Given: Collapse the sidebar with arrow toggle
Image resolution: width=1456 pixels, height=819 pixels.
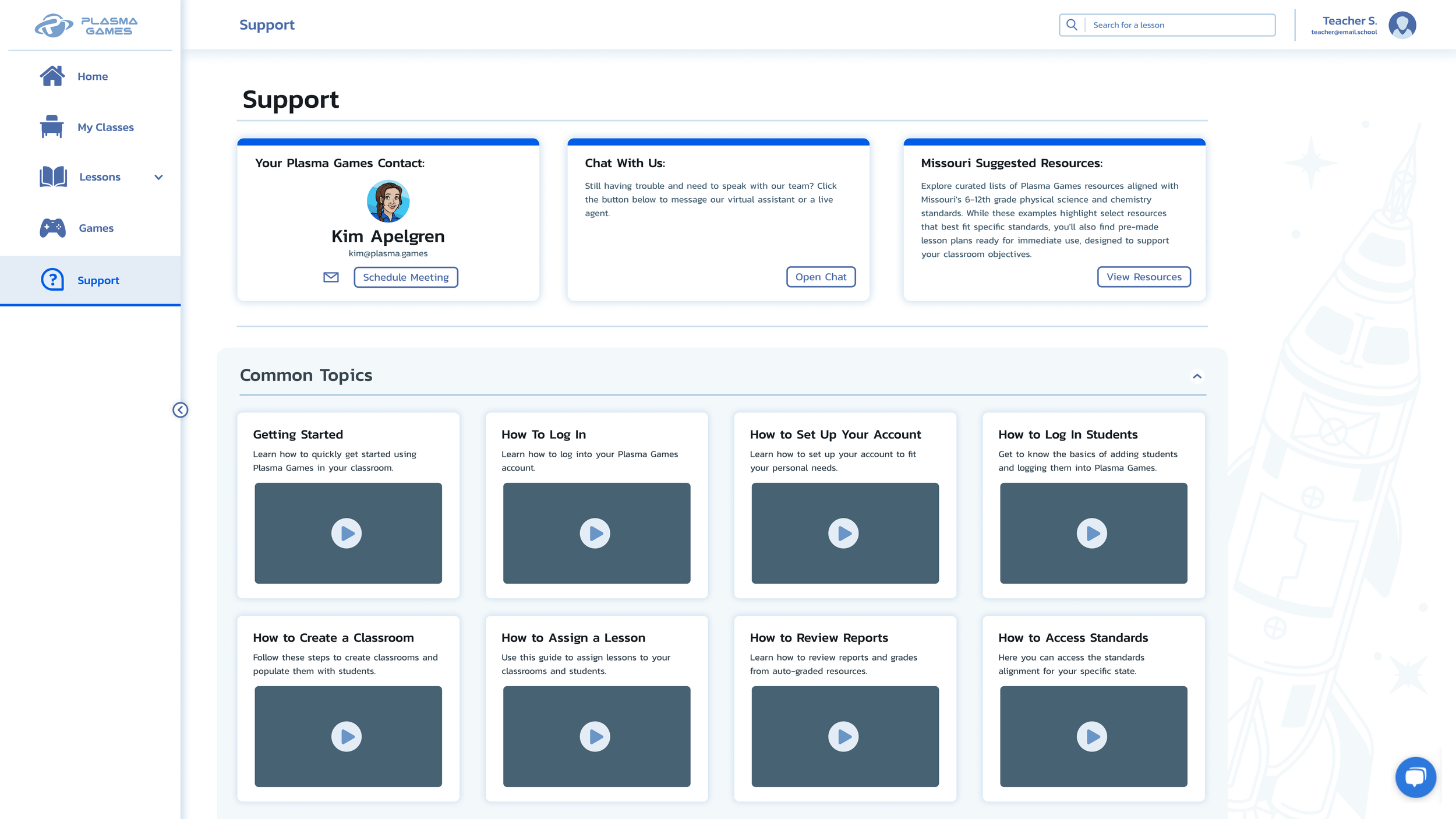Looking at the screenshot, I should 180,410.
